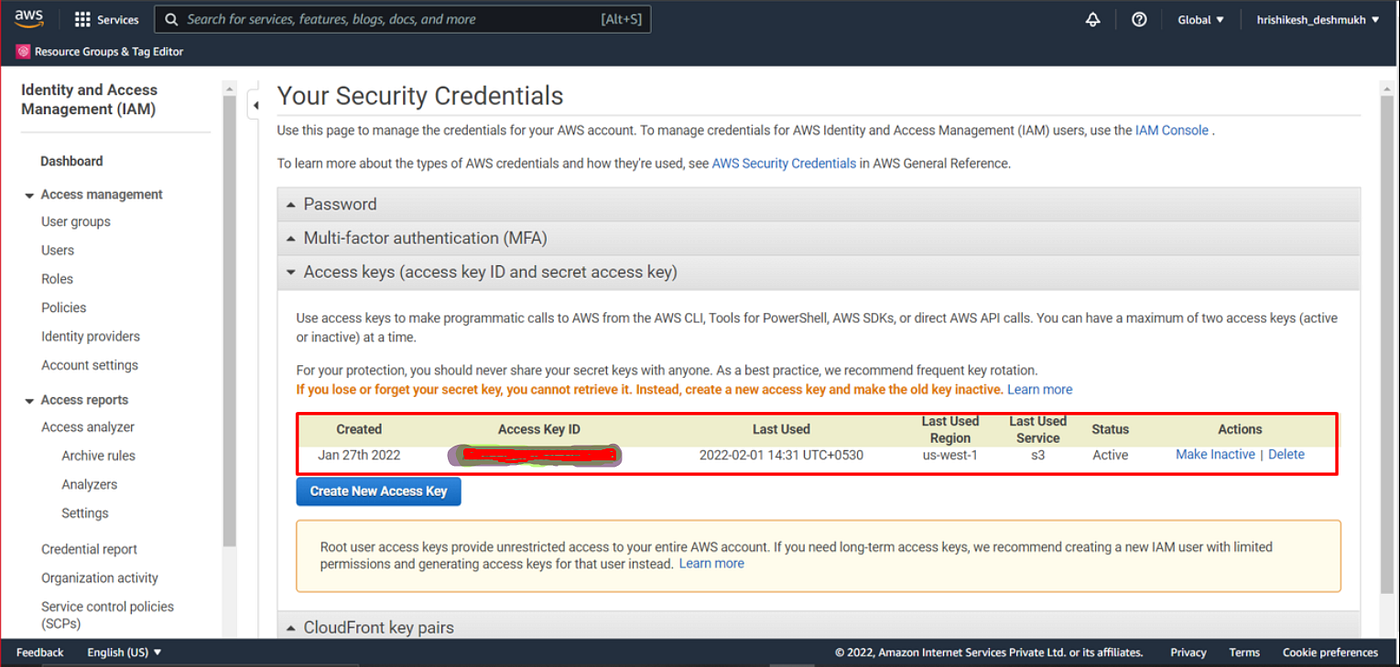
Task: Focus the services search field
Action: tap(402, 19)
